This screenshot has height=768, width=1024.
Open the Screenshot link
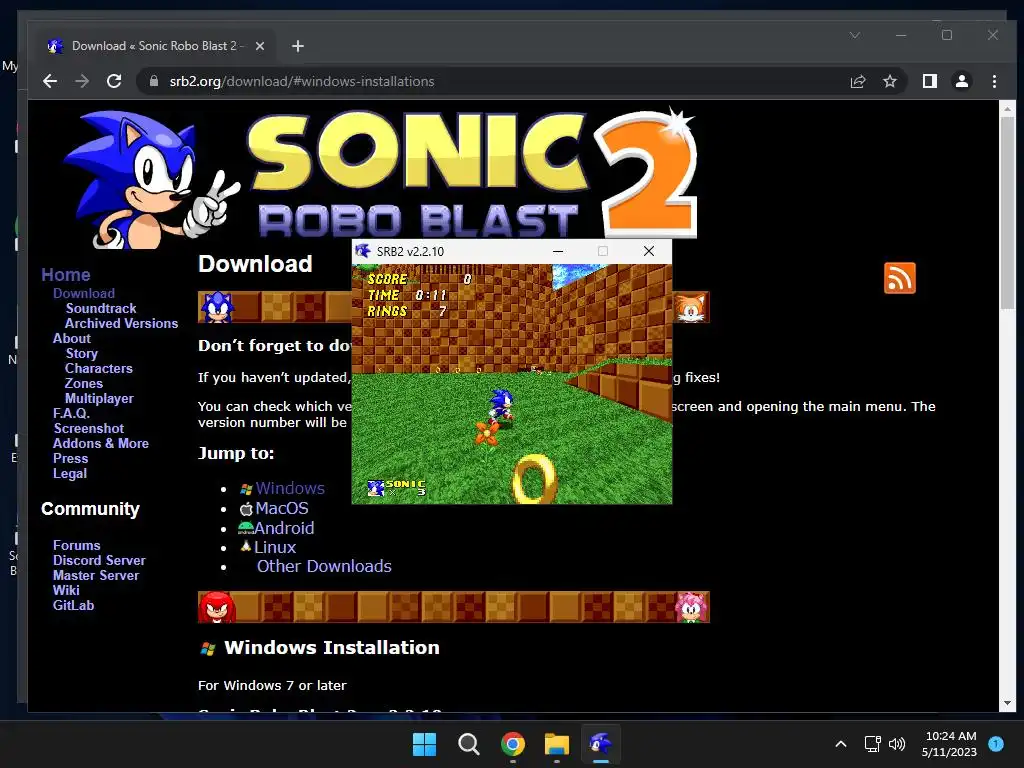(89, 428)
